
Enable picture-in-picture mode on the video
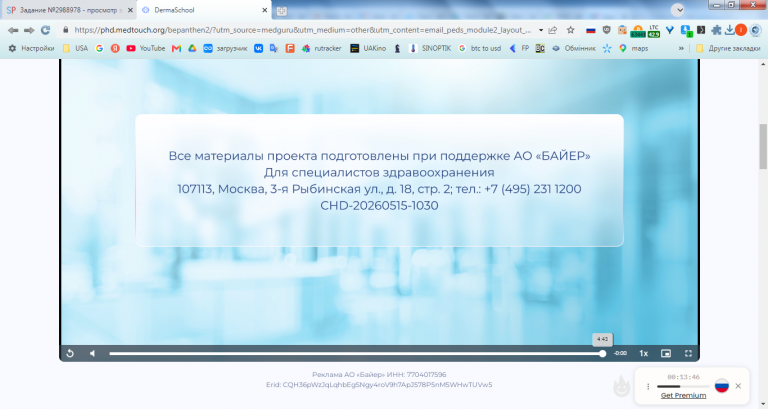[666, 353]
